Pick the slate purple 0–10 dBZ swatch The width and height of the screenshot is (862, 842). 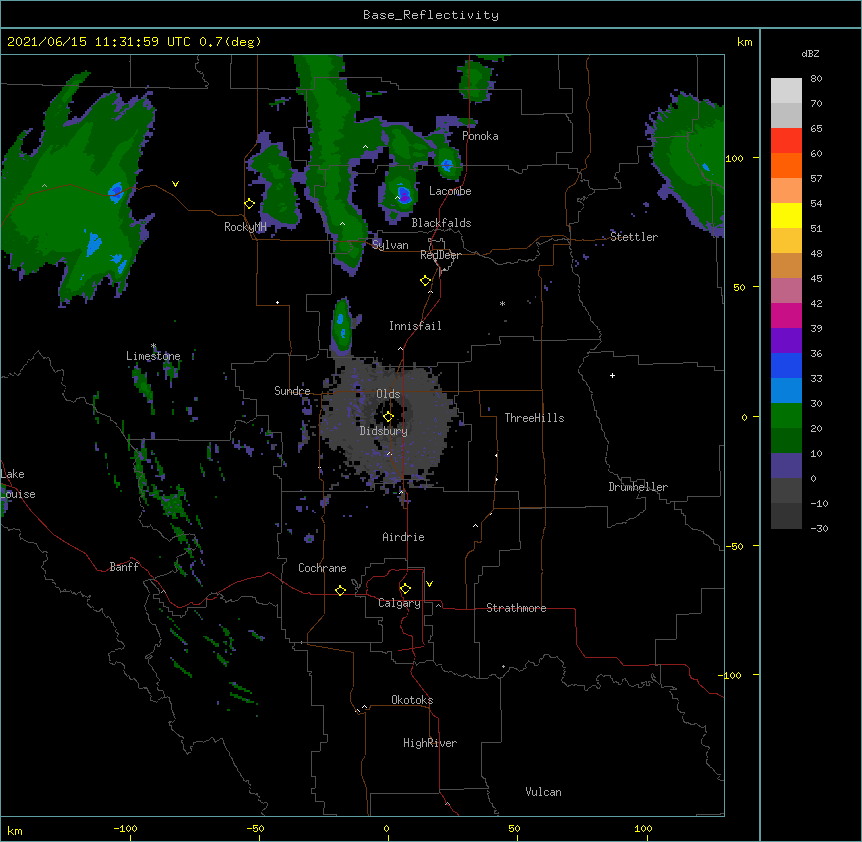[x=786, y=466]
